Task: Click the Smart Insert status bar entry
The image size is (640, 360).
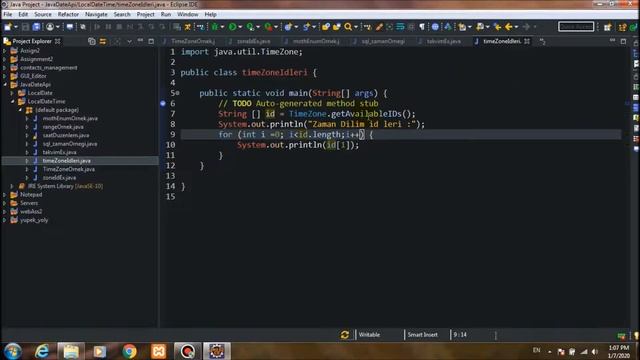Action: click(422, 335)
